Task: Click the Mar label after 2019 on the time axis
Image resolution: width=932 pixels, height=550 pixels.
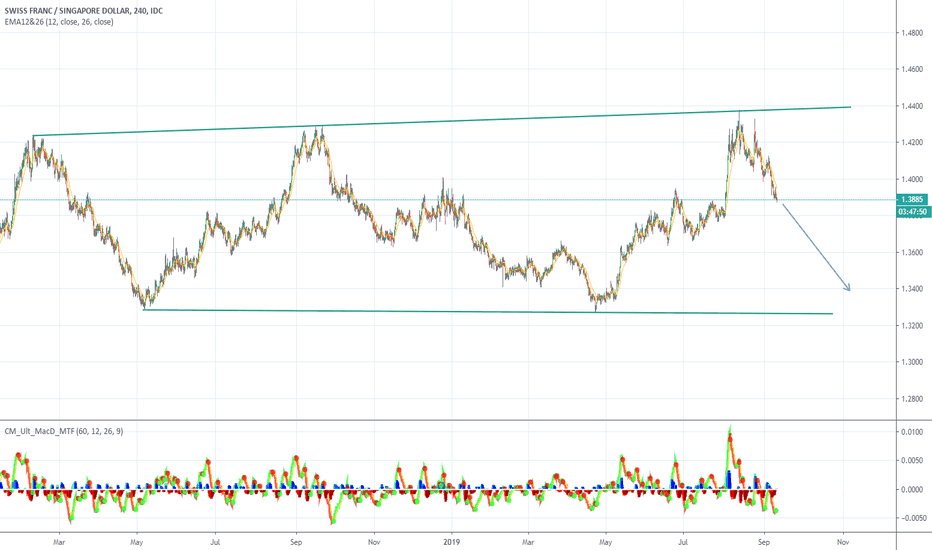Action: pyautogui.click(x=528, y=542)
